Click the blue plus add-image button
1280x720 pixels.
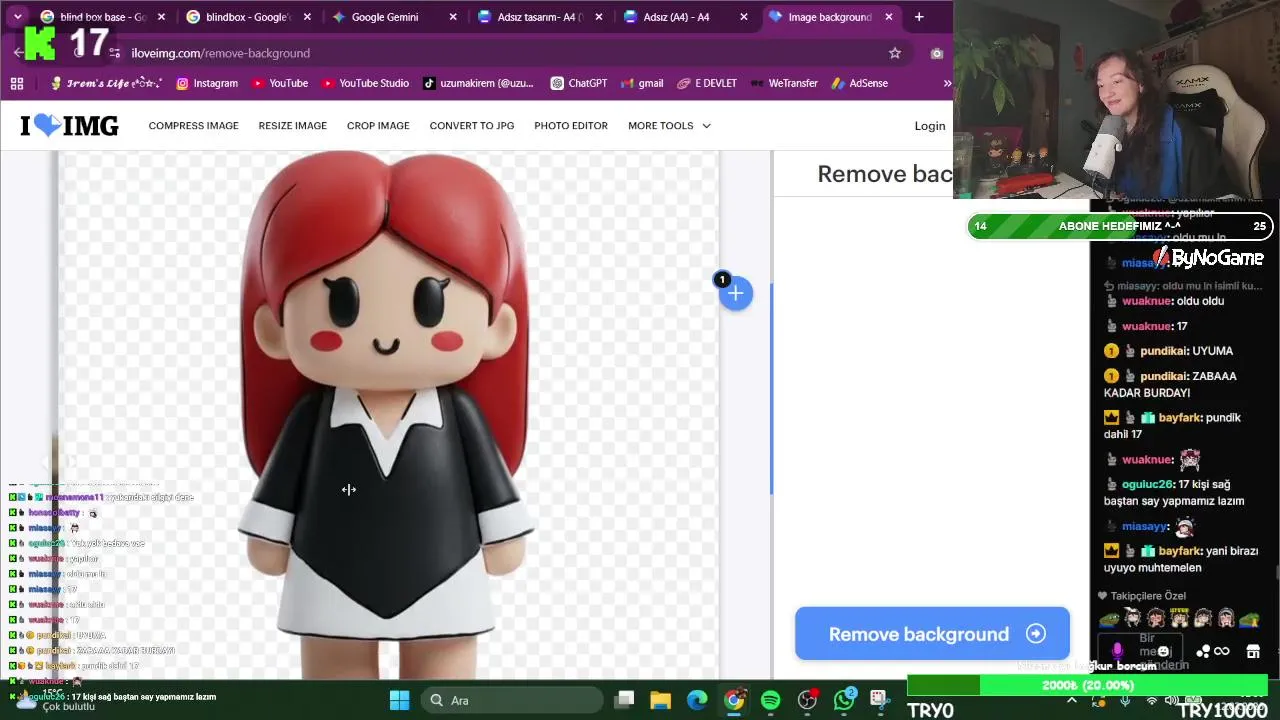tap(735, 293)
